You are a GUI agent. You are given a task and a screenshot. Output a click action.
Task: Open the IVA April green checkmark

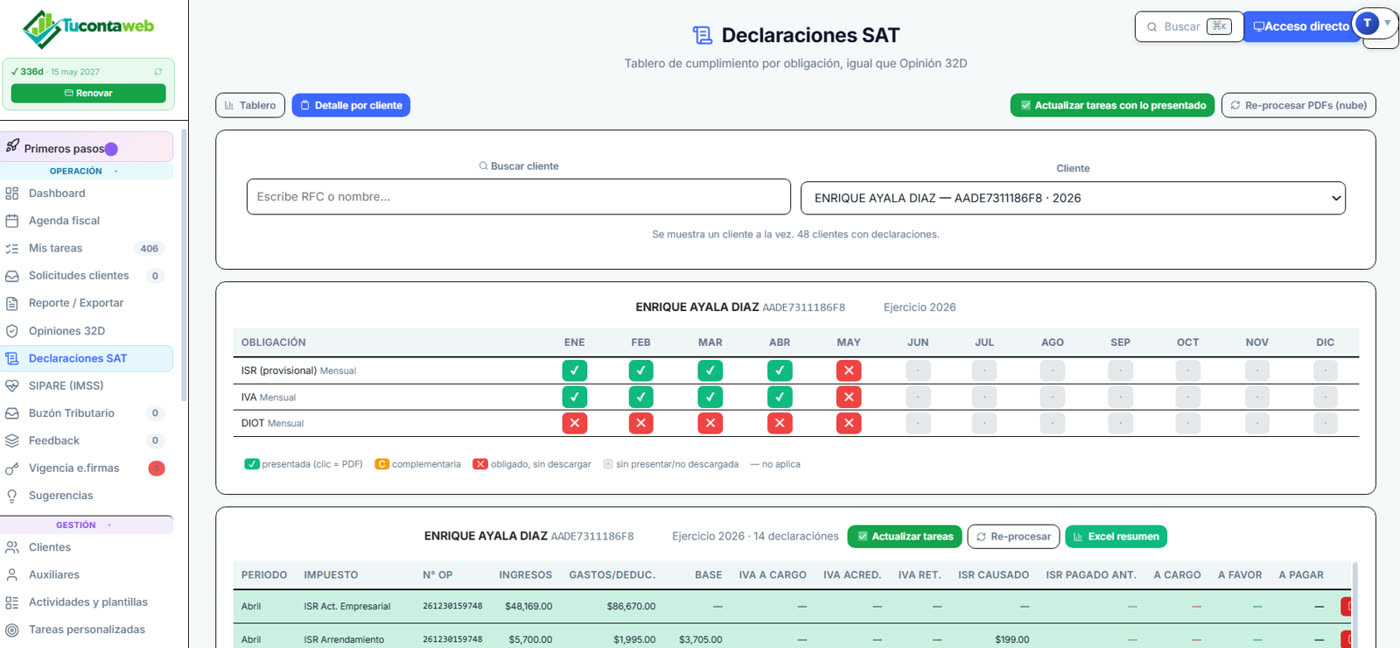pyautogui.click(x=780, y=397)
